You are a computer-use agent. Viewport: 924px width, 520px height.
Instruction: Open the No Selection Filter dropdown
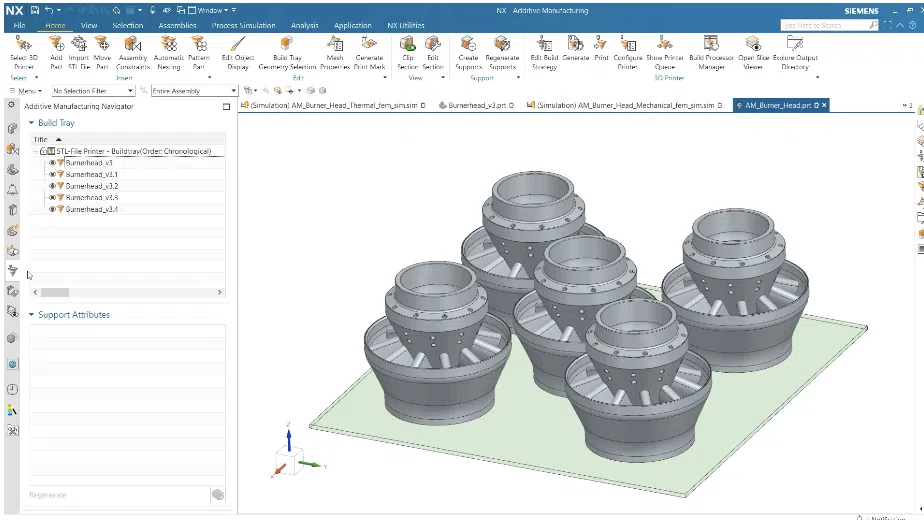click(93, 91)
